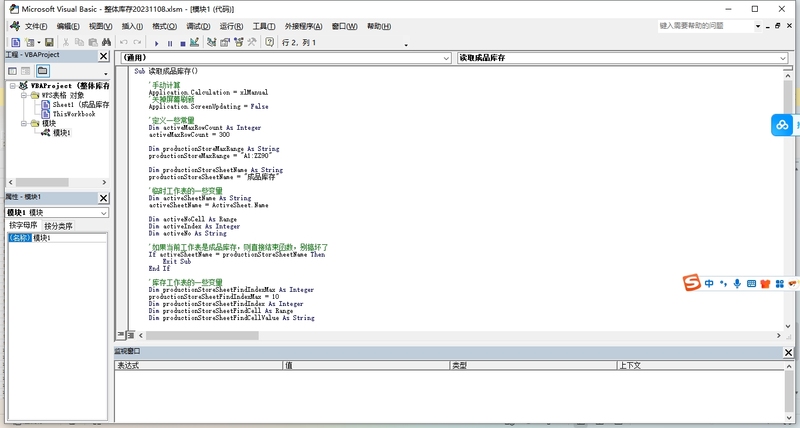Image resolution: width=800 pixels, height=428 pixels.
Task: Collapse the WPS表格 对象 folder
Action: (x=23, y=95)
